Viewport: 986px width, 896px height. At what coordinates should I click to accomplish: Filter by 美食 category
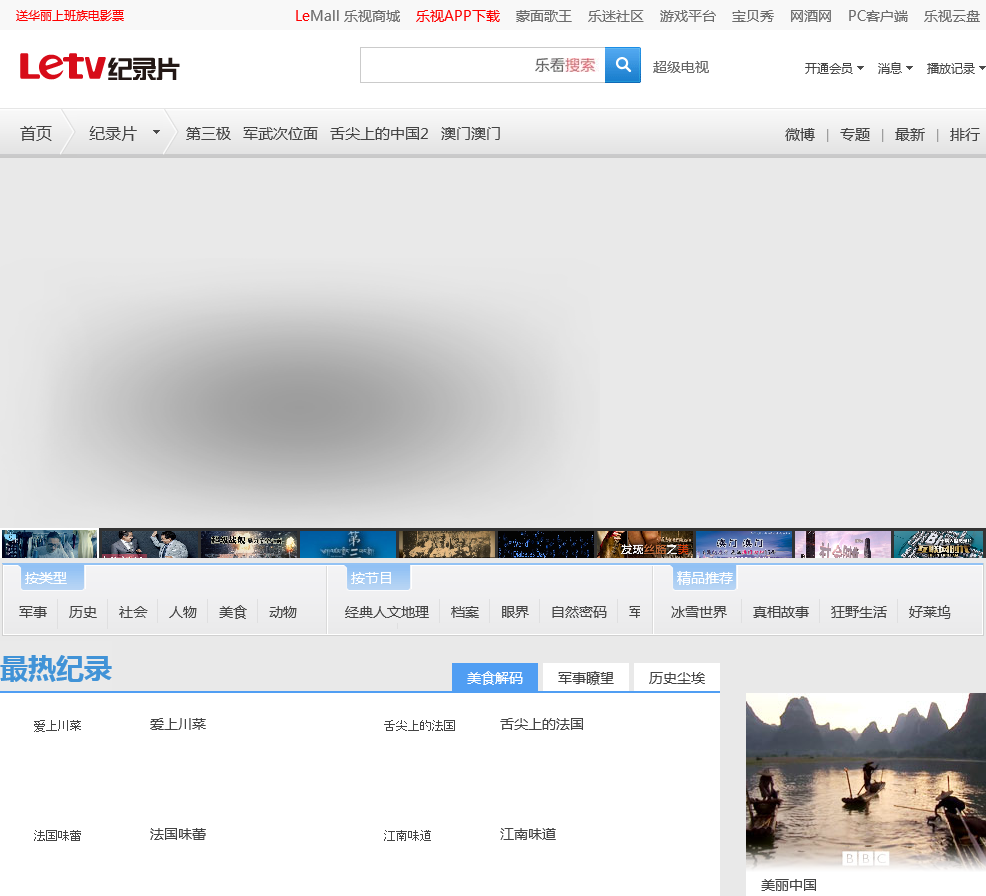pos(233,612)
